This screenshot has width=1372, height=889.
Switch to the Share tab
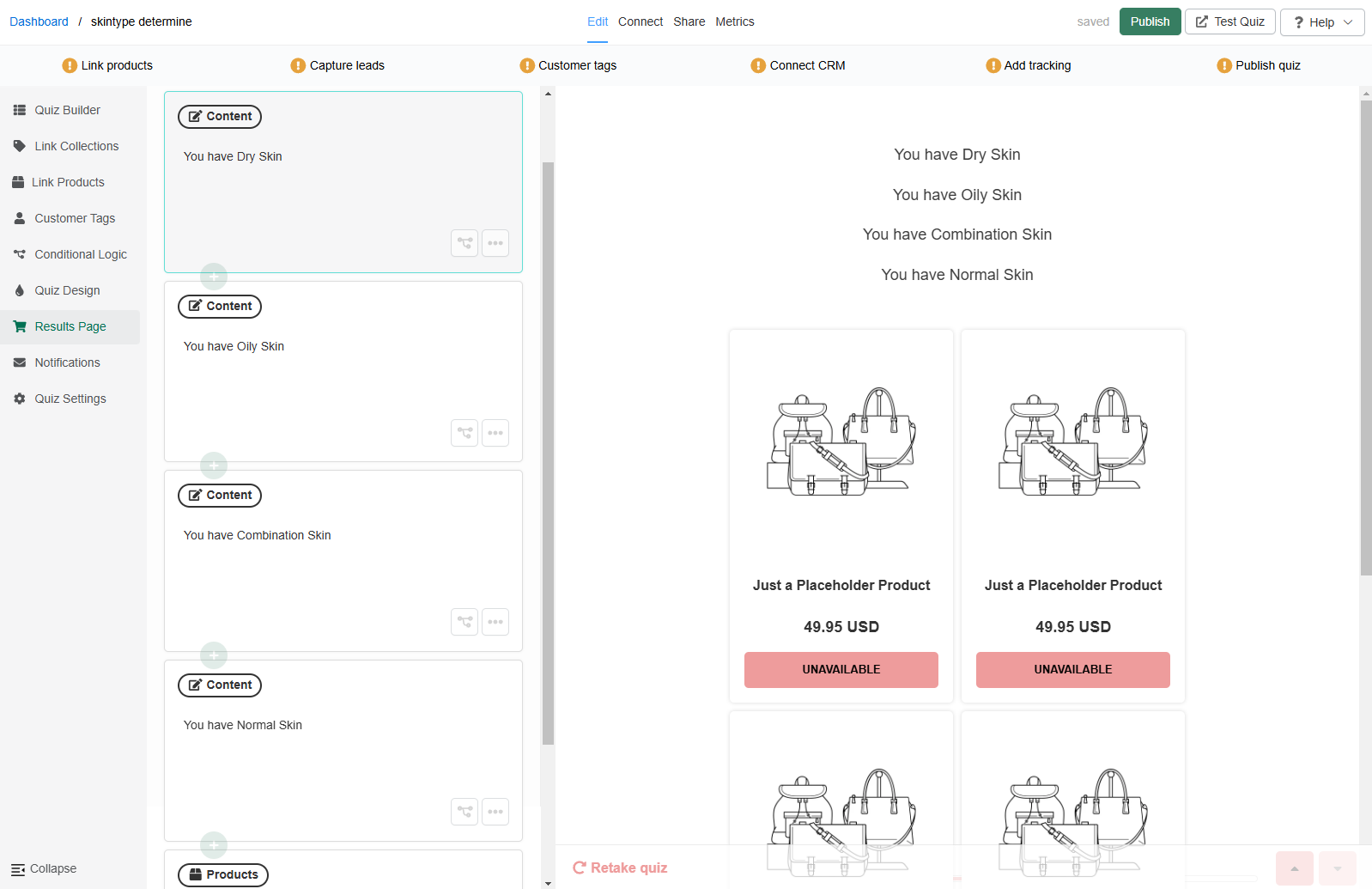pyautogui.click(x=689, y=21)
